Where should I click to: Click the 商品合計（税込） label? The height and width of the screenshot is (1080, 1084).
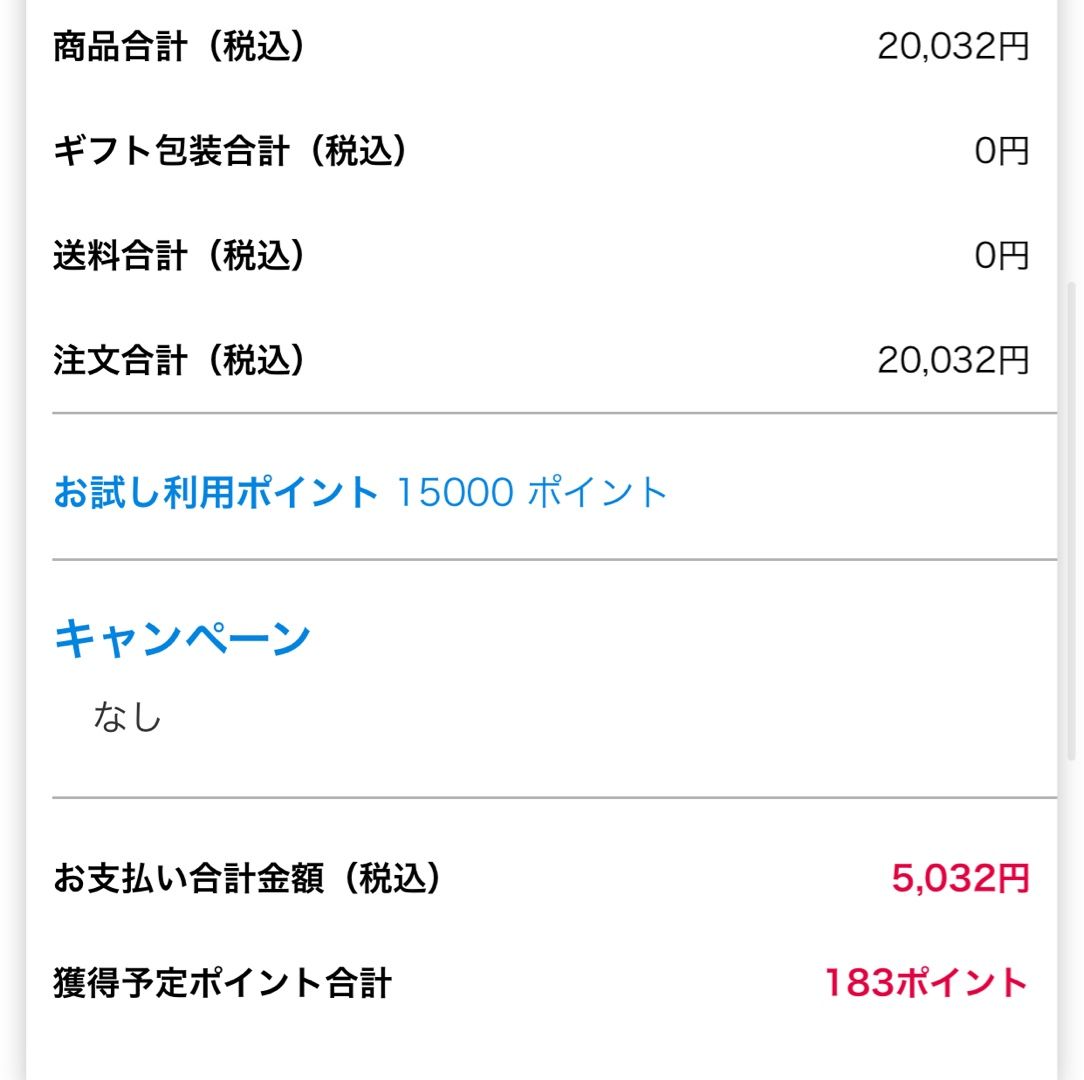click(x=179, y=46)
